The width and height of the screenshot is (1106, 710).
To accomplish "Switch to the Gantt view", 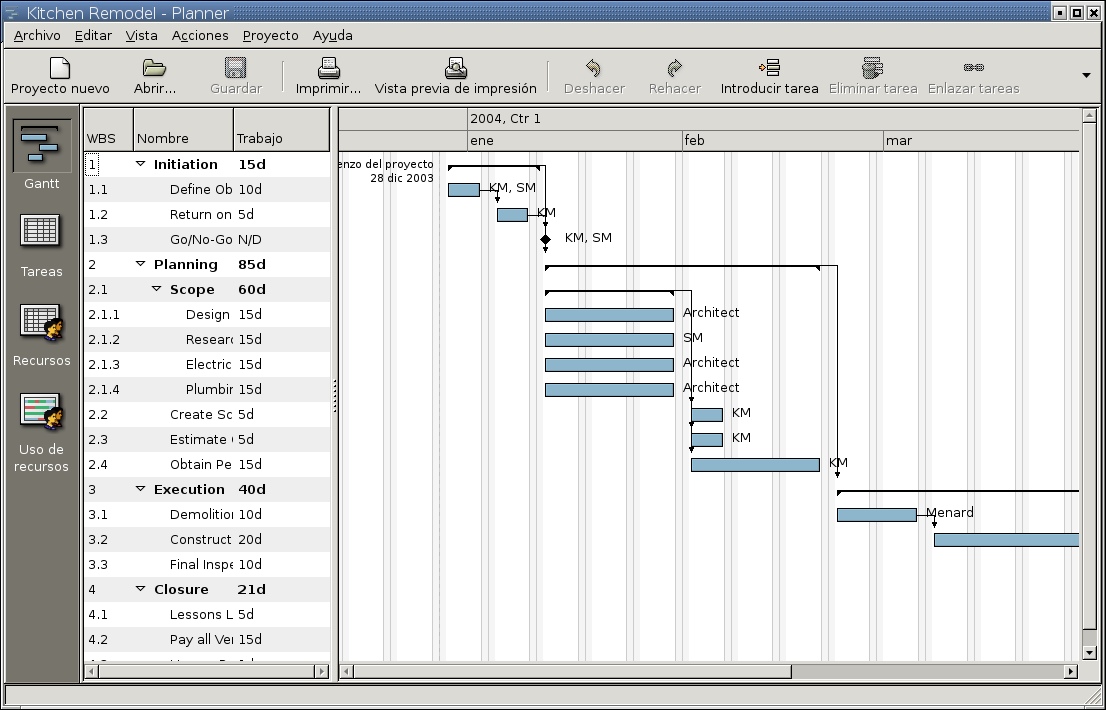I will coord(42,154).
